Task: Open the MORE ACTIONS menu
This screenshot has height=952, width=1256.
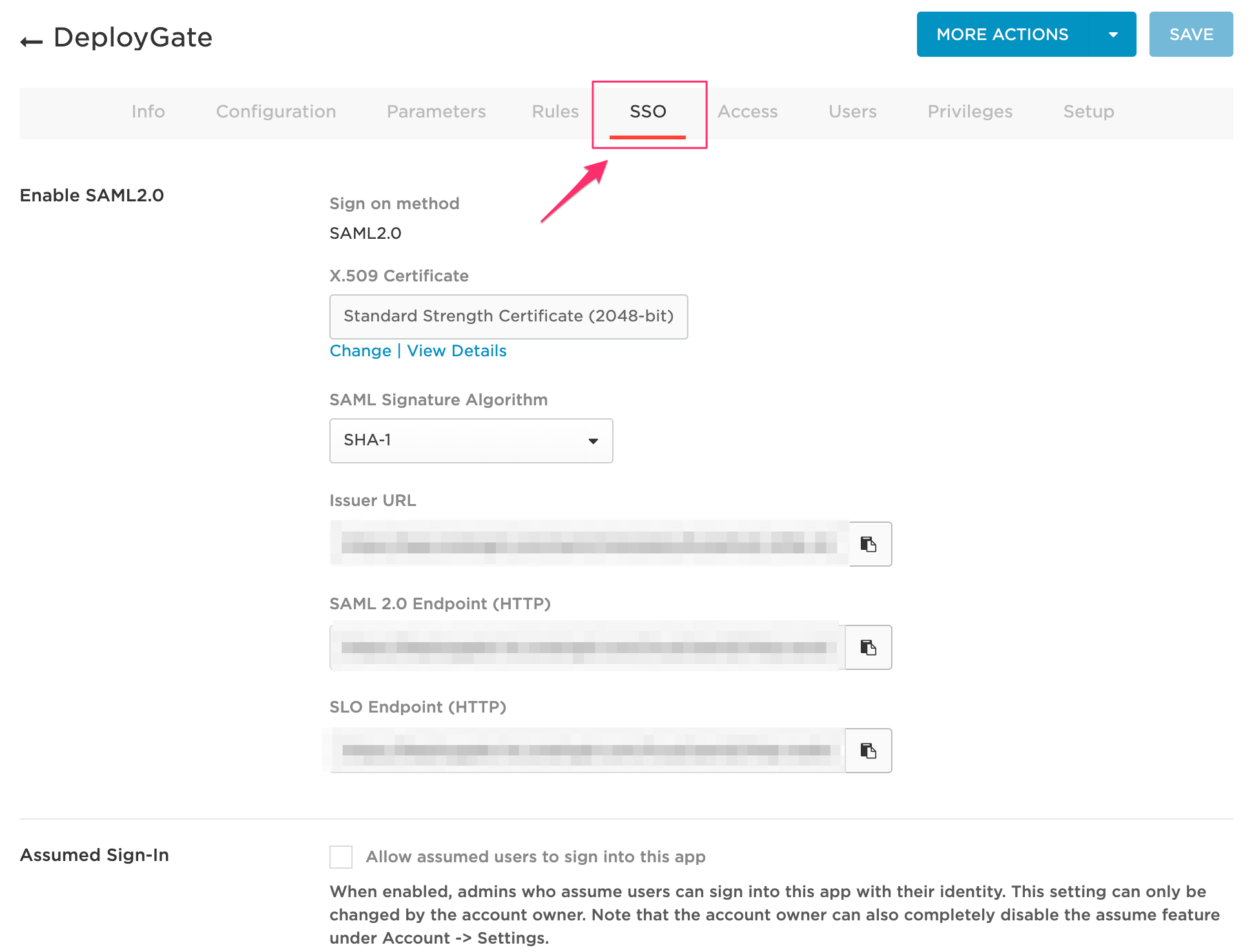Action: pos(1002,34)
